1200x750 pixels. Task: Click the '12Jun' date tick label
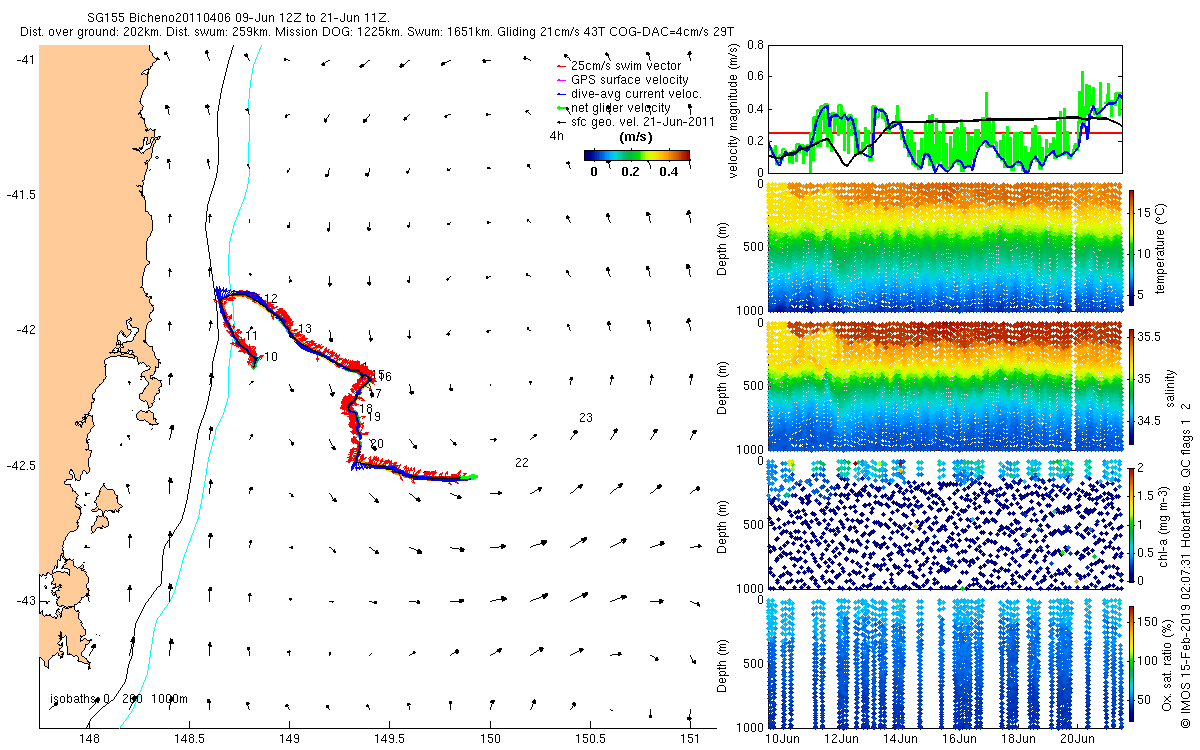[841, 738]
